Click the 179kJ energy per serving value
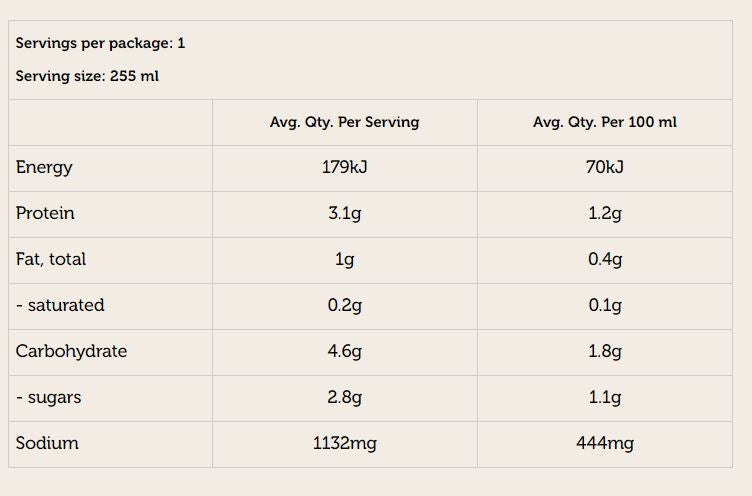The image size is (752, 496). [x=344, y=167]
